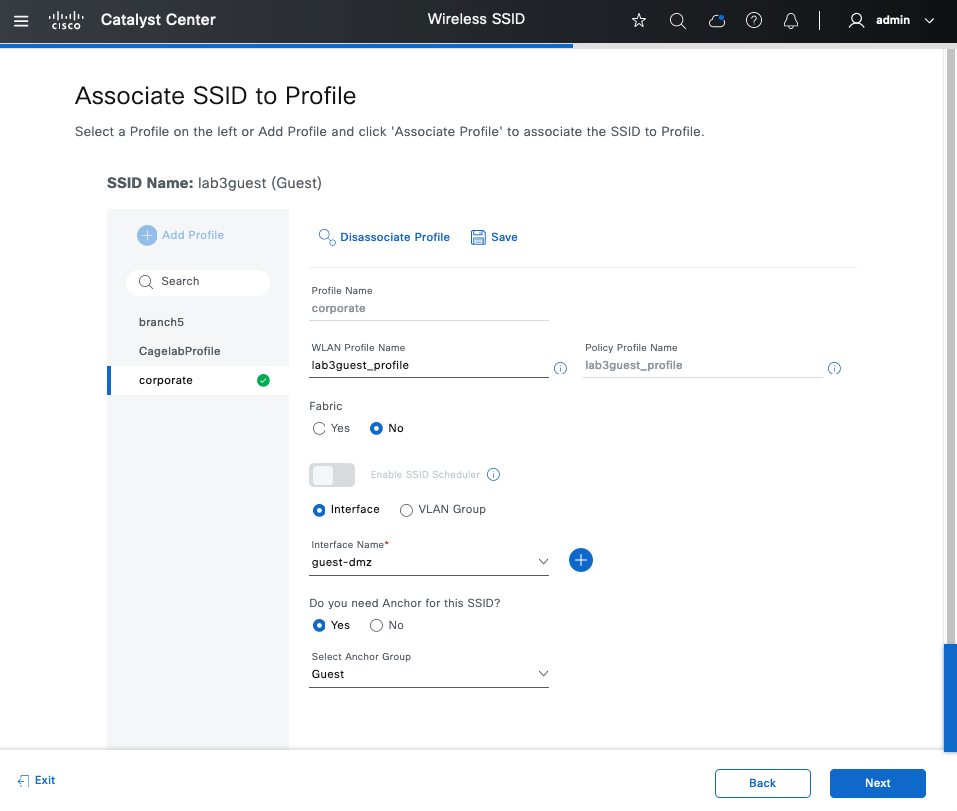This screenshot has height=811, width=957.
Task: Open the notifications bell
Action: [791, 20]
